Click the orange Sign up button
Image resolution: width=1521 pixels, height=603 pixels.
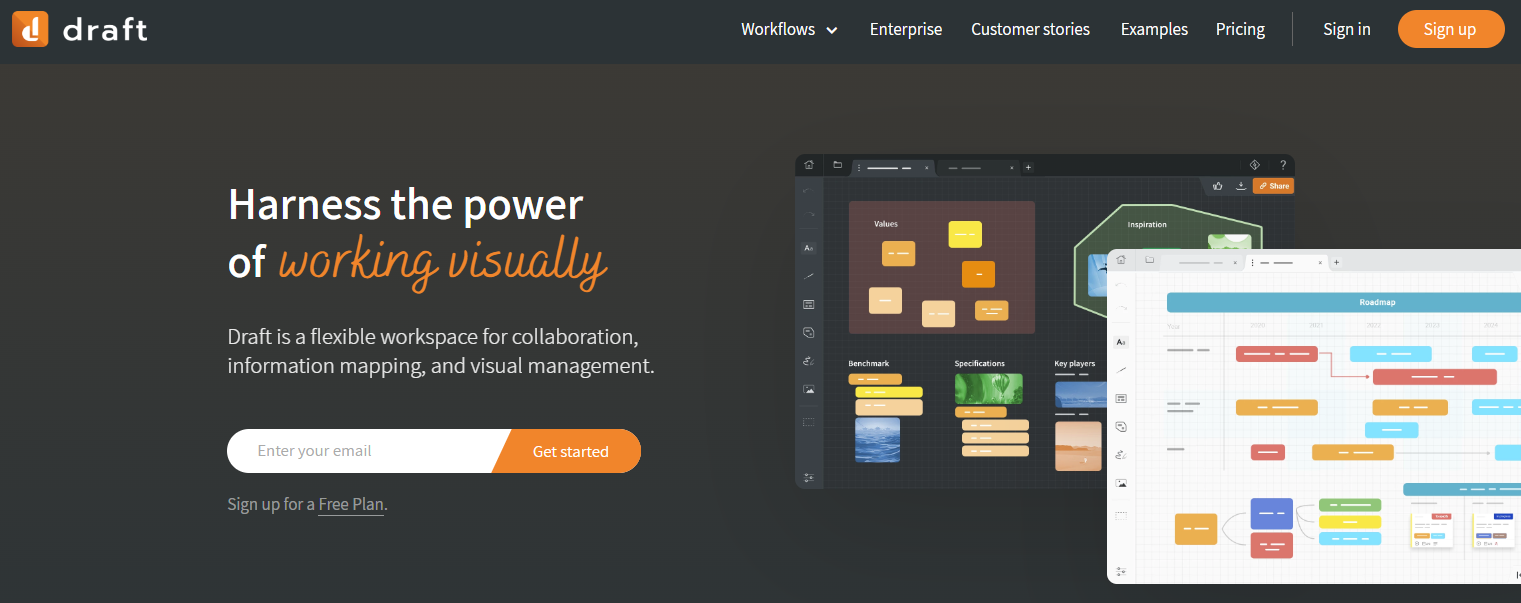[1451, 29]
